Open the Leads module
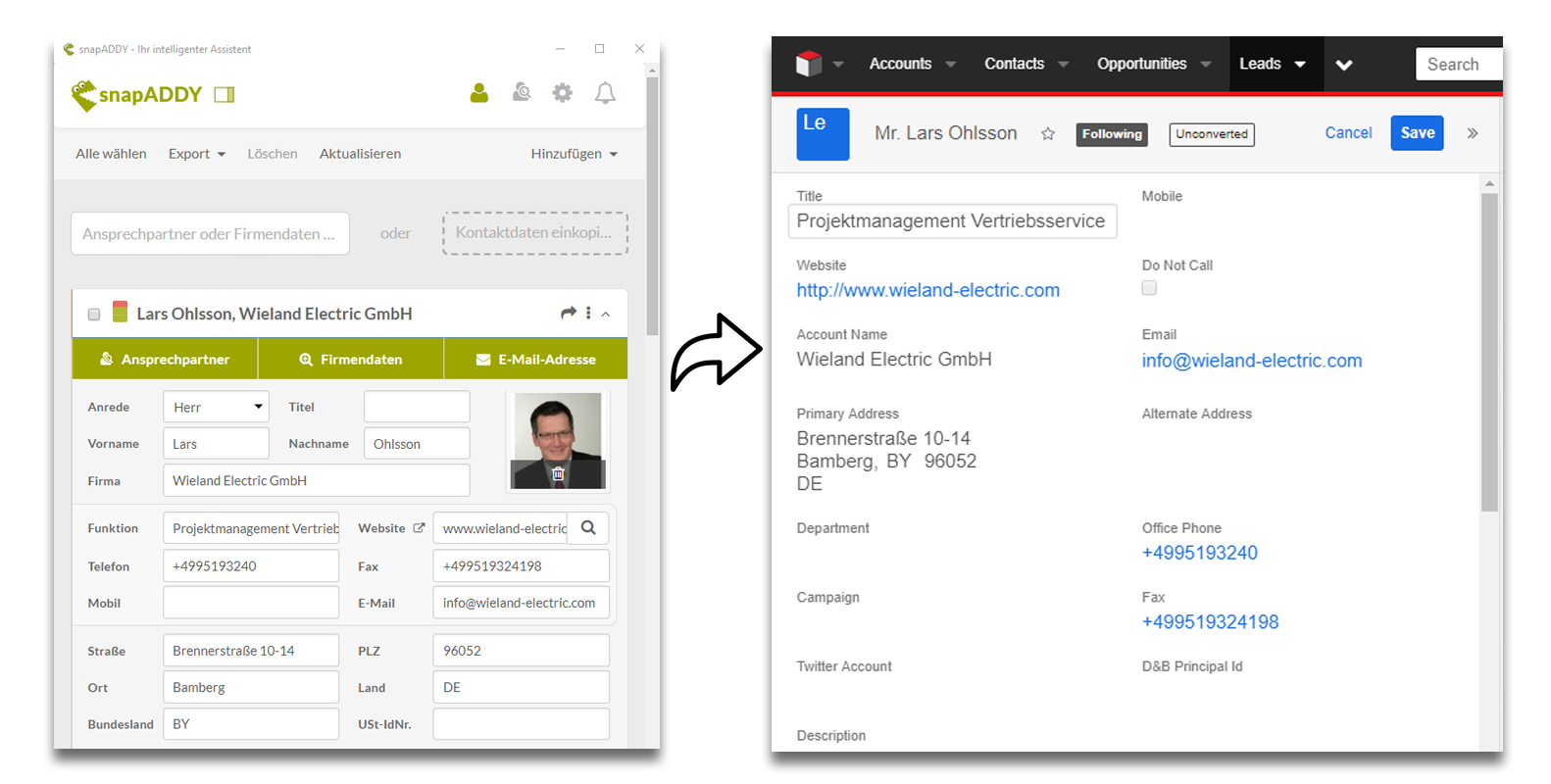 click(1260, 64)
